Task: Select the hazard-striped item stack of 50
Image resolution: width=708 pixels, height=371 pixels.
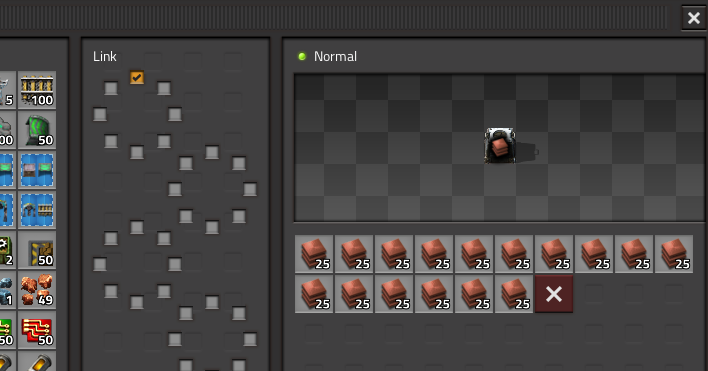Action: click(x=37, y=250)
